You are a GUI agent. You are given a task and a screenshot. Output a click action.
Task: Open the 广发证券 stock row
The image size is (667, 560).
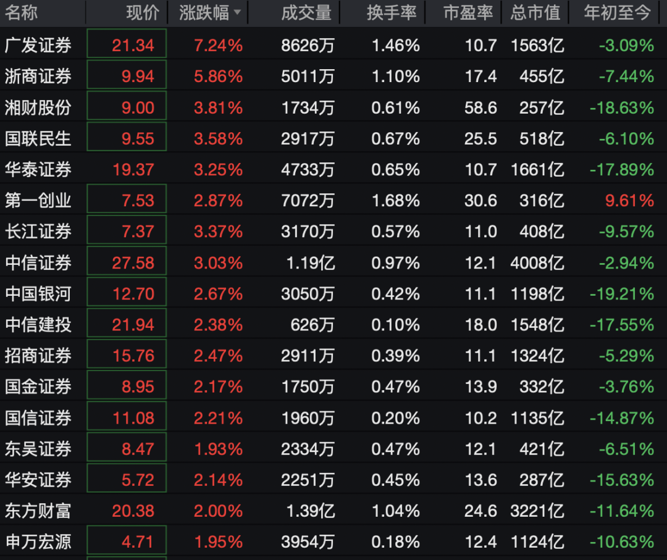tap(39, 46)
